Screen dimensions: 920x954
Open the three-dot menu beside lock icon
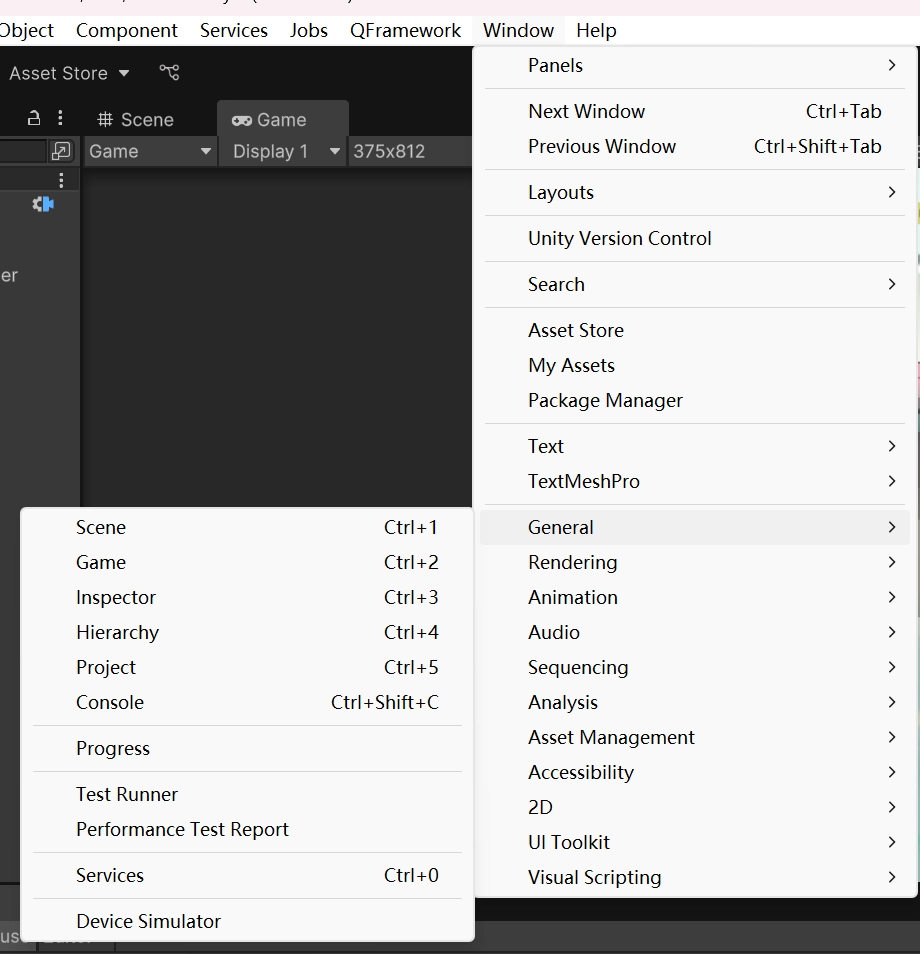click(x=60, y=118)
